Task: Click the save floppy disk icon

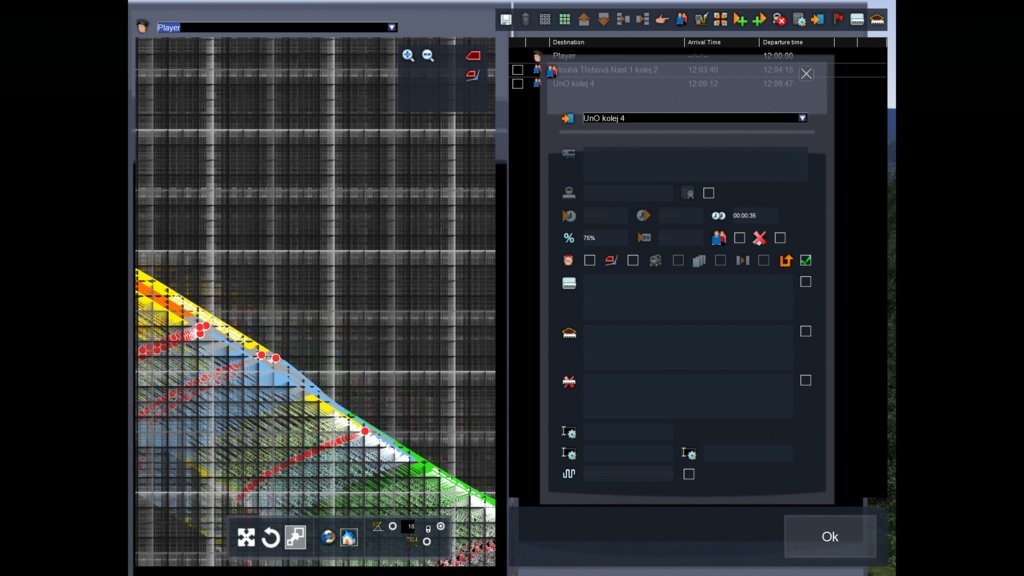Action: tap(506, 20)
